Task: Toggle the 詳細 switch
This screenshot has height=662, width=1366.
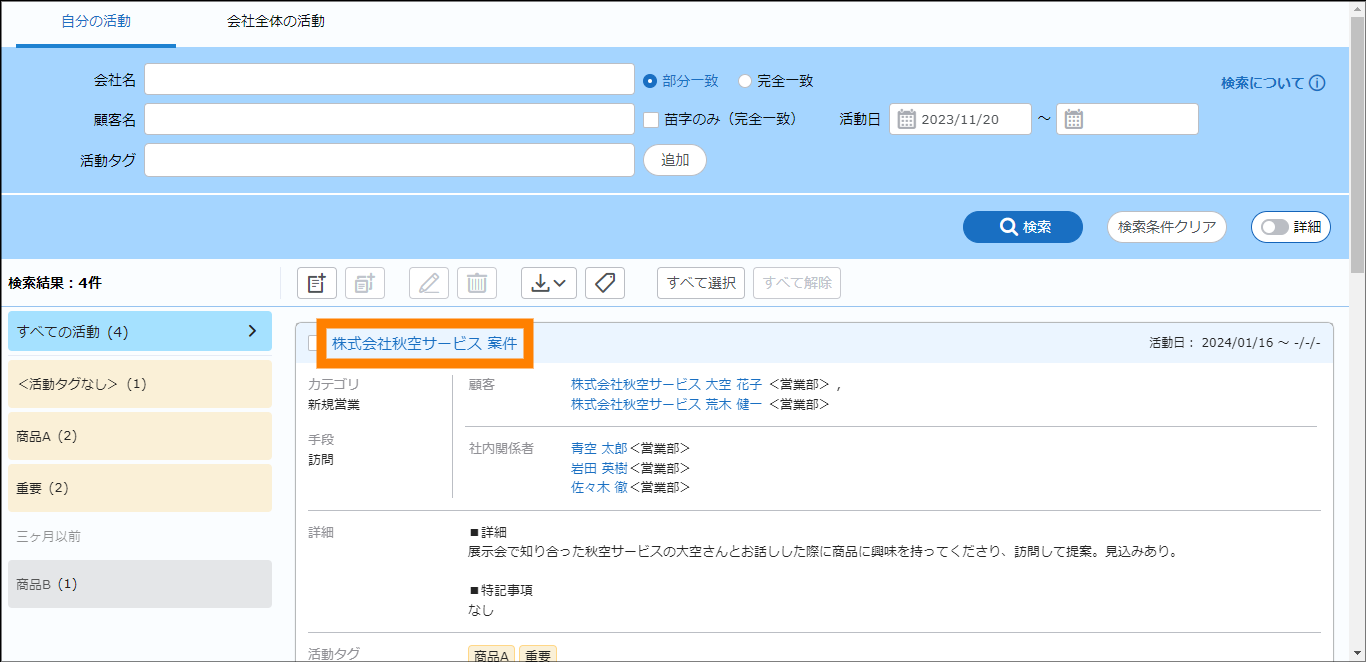Action: [x=1276, y=227]
